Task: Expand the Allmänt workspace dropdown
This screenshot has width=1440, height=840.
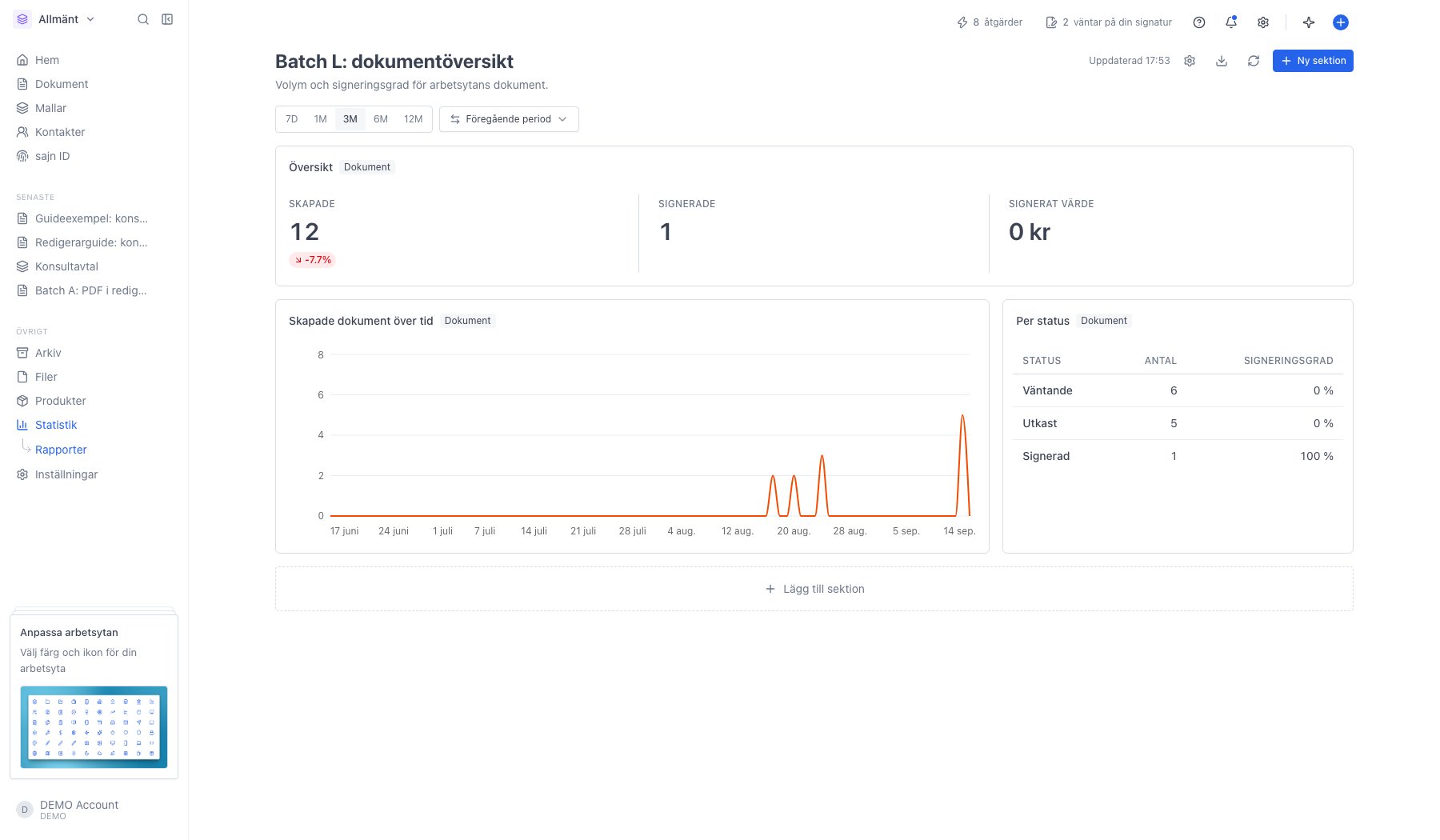Action: (54, 19)
